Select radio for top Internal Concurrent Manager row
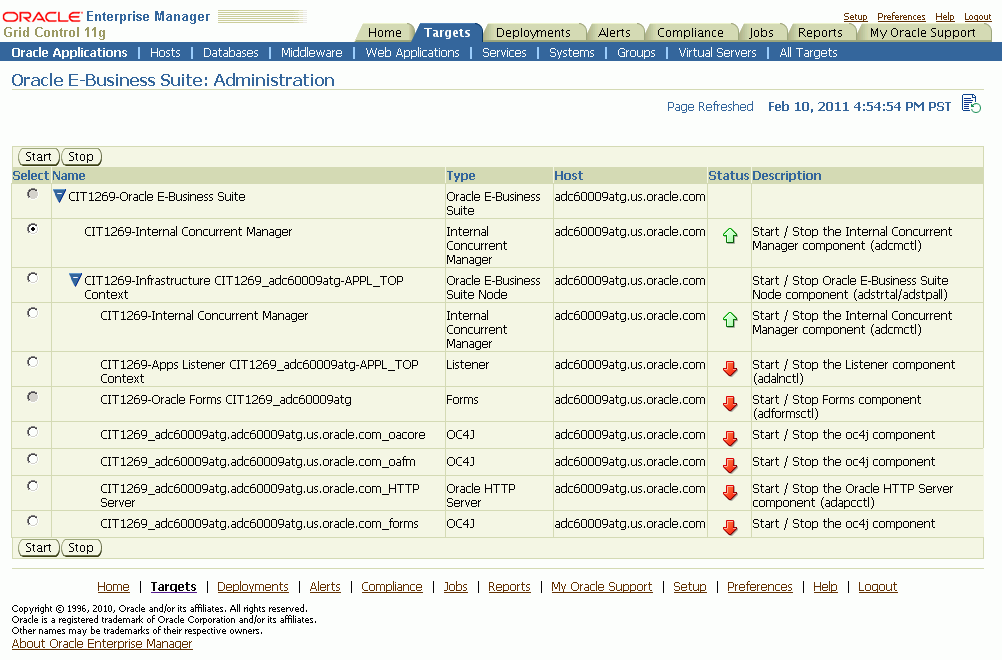The image size is (1002, 660). pos(32,229)
